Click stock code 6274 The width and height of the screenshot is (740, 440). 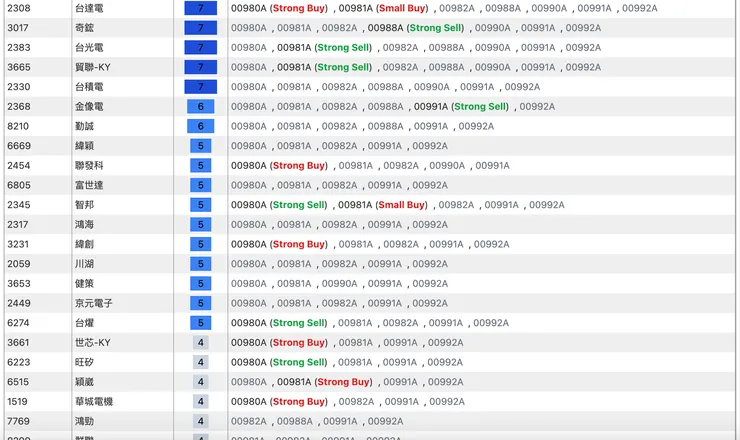pyautogui.click(x=18, y=323)
